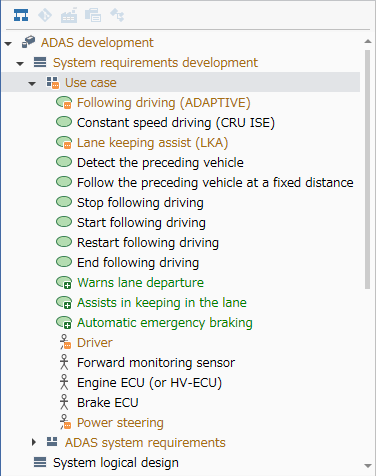Select the structure tree view toolbar icon

tap(21, 15)
